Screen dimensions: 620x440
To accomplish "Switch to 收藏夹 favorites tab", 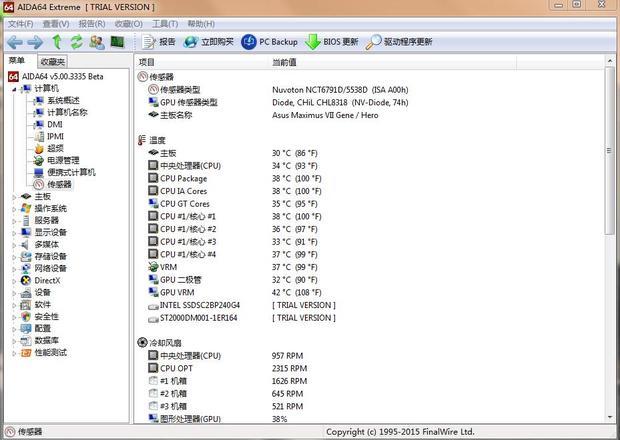I will coord(53,62).
